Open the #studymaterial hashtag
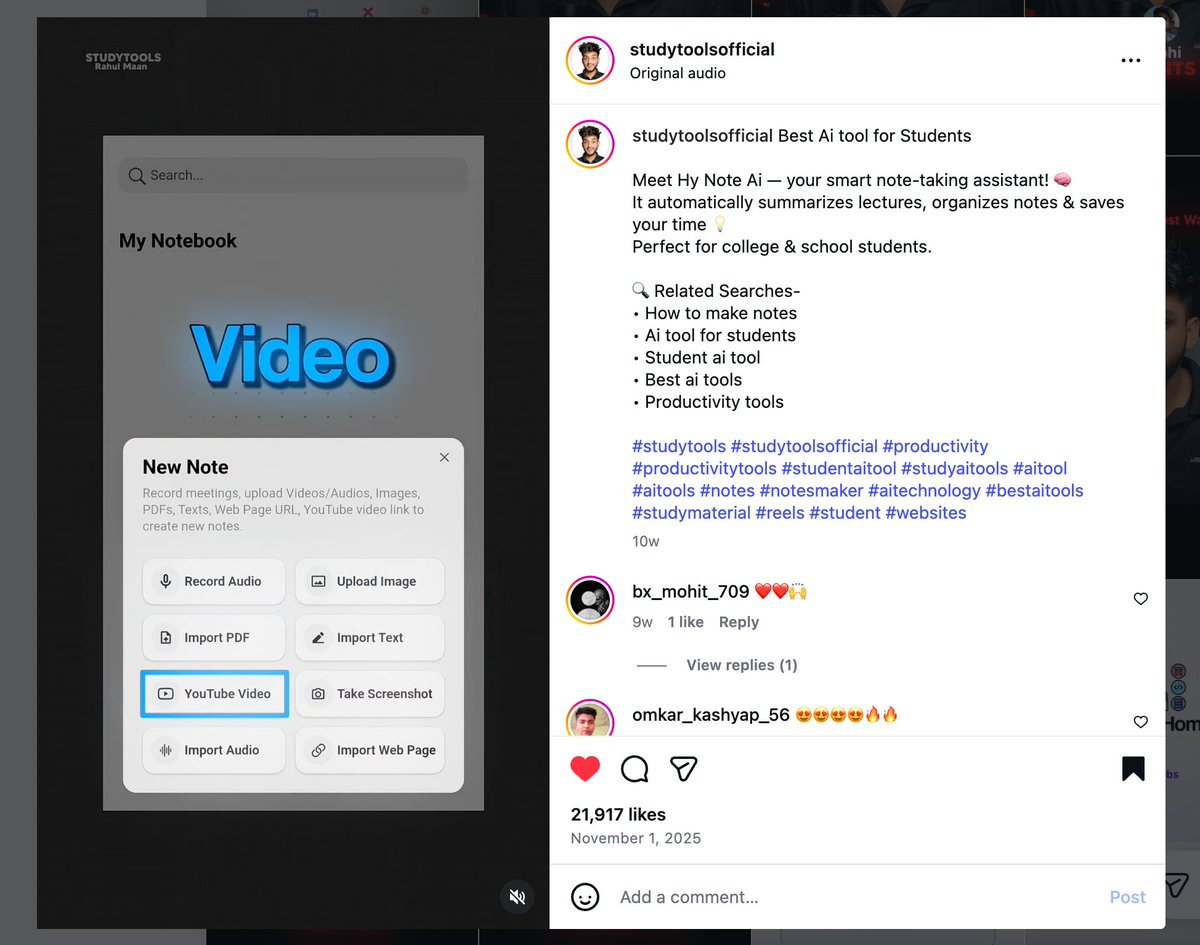1200x945 pixels. pos(691,513)
